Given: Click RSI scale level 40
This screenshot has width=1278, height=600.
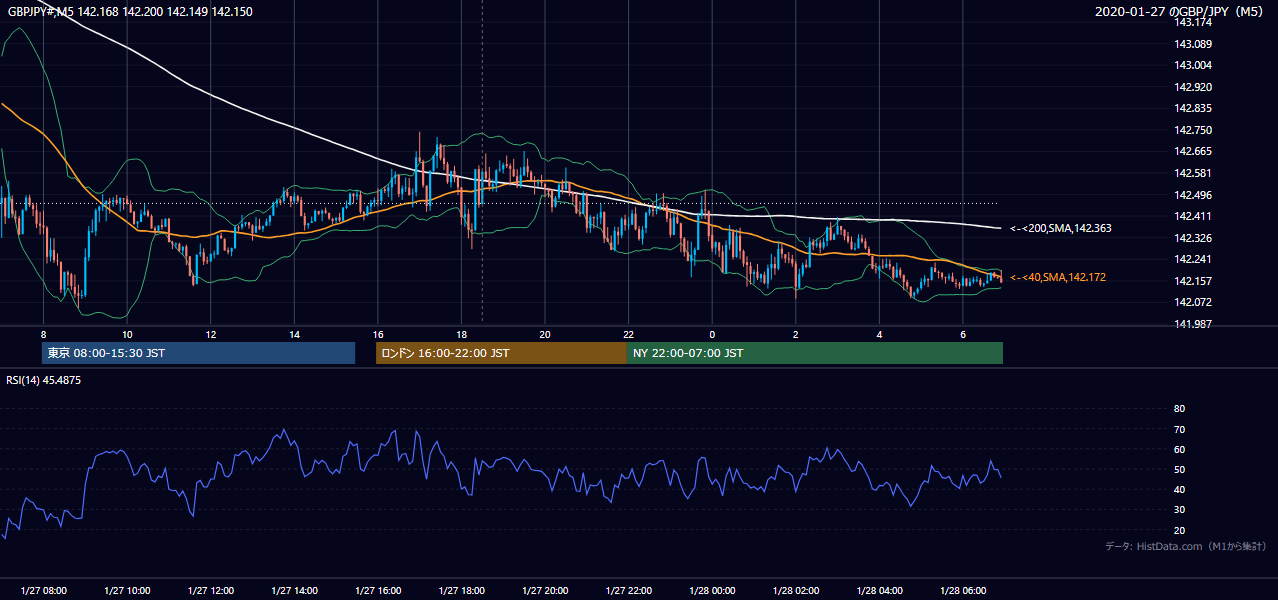Looking at the screenshot, I should (x=1179, y=489).
